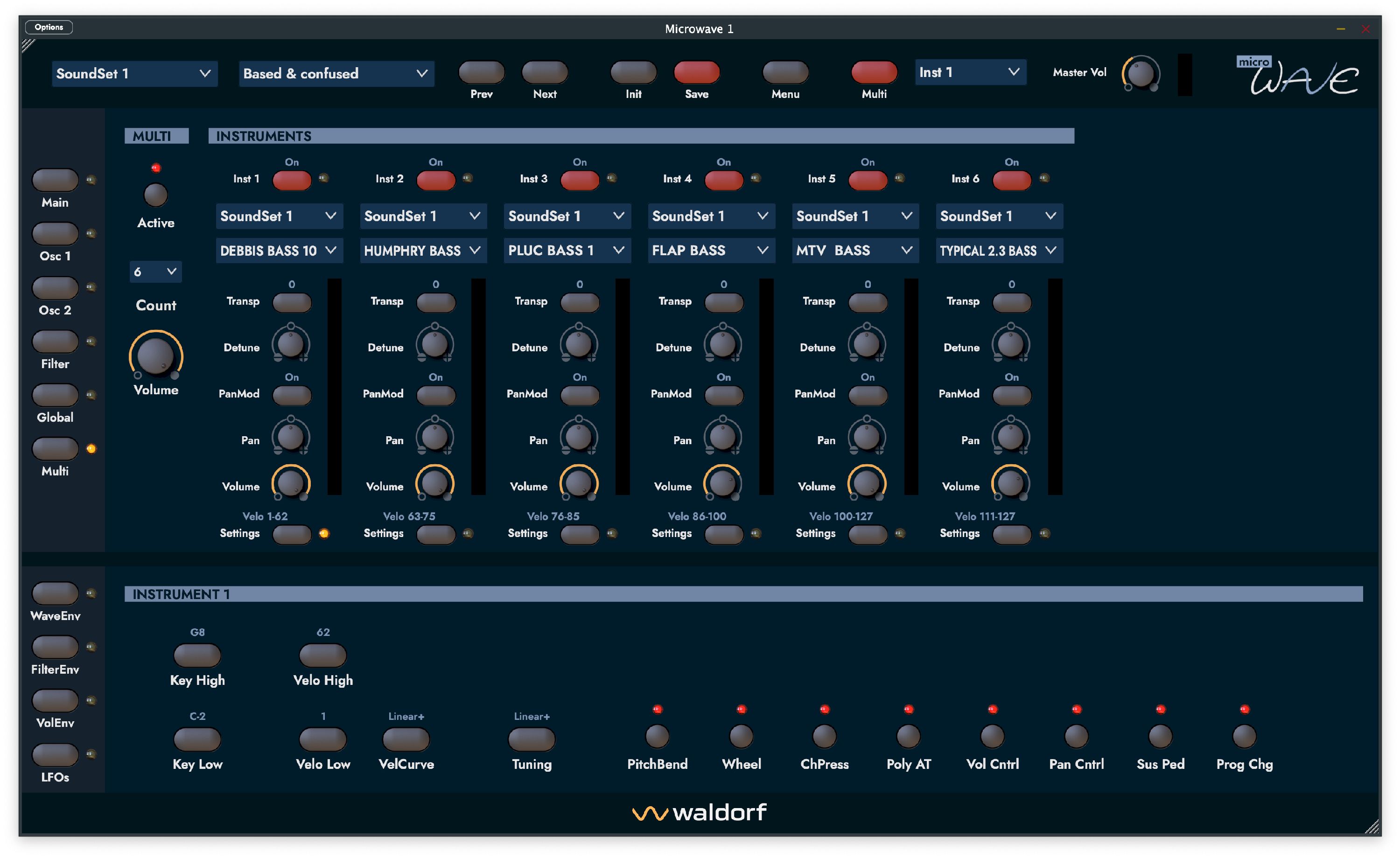The width and height of the screenshot is (1400, 858).
Task: Open the HUMPHRY BASS sound dropdown
Action: click(x=423, y=251)
